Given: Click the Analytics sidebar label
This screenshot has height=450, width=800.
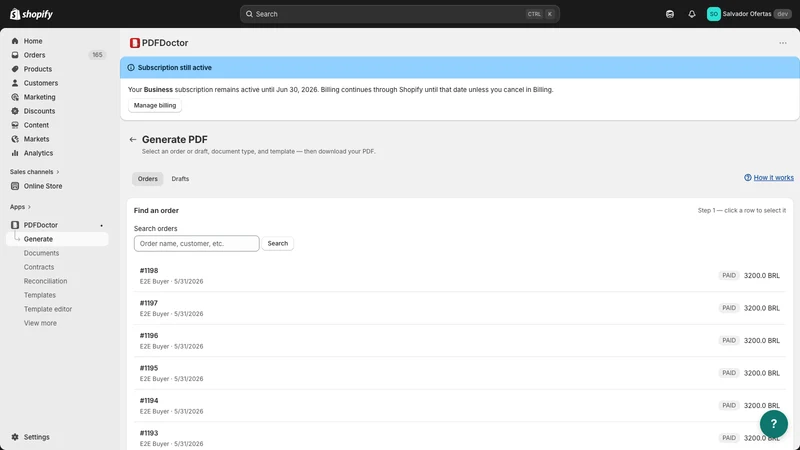Looking at the screenshot, I should click(38, 153).
